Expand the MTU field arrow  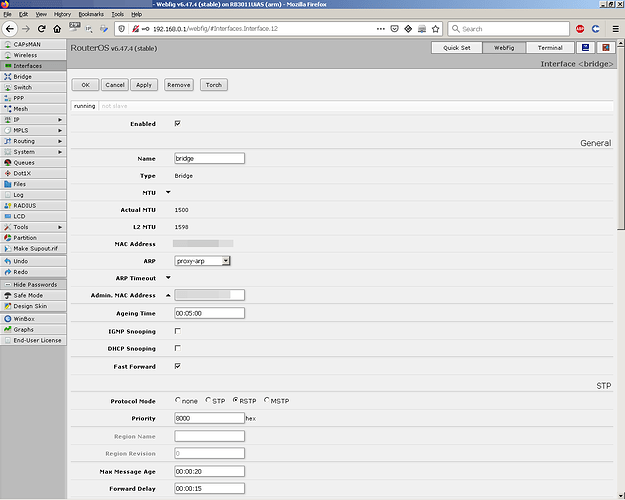(168, 192)
